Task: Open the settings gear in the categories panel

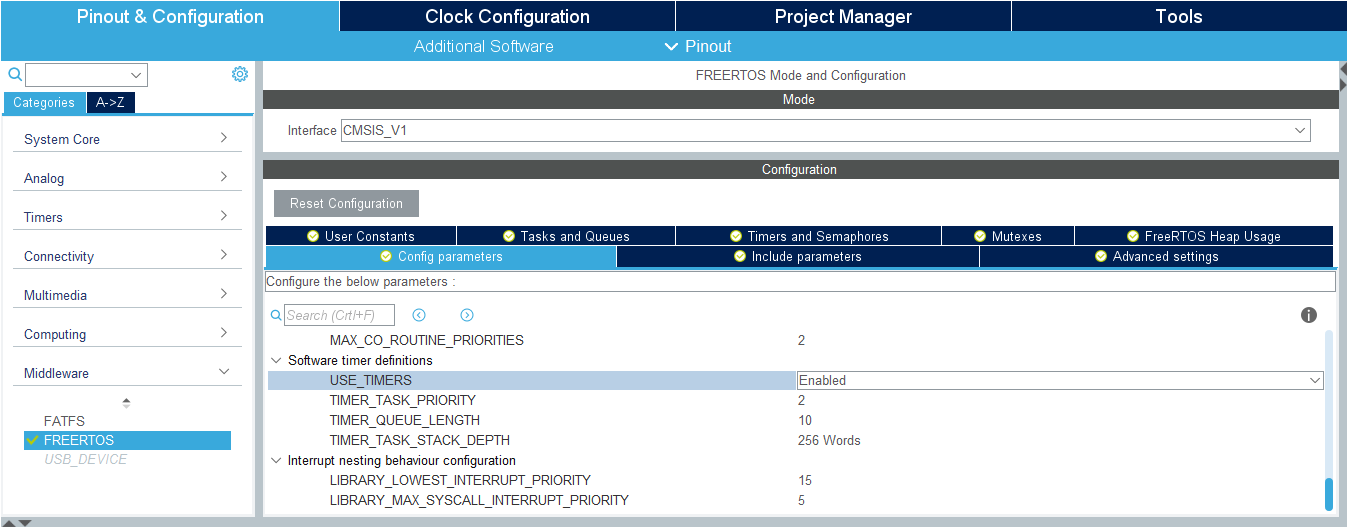Action: click(x=240, y=74)
